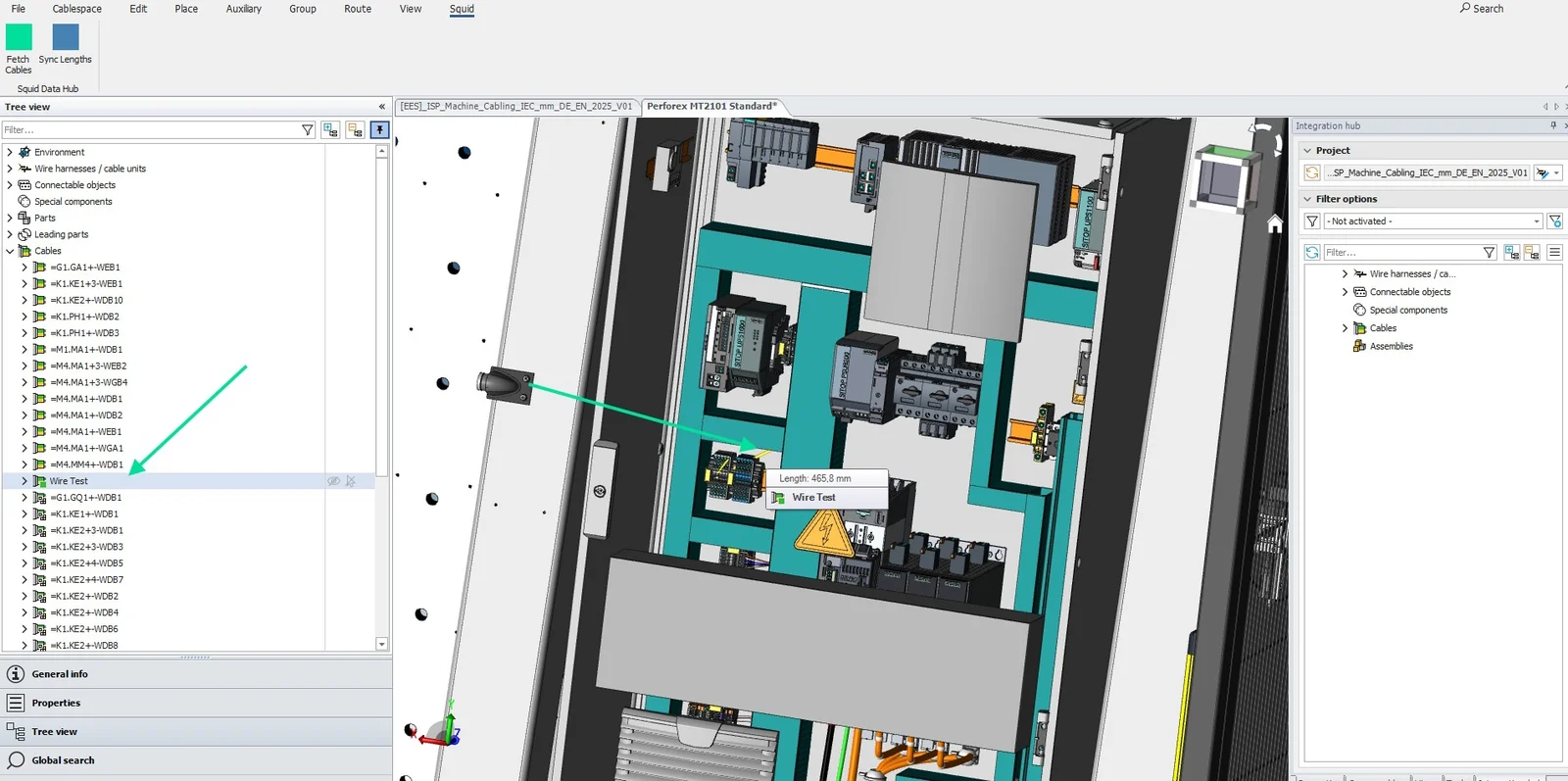Open the Search box in the title bar
Viewport: 1568px width, 781px height.
tap(1482, 9)
